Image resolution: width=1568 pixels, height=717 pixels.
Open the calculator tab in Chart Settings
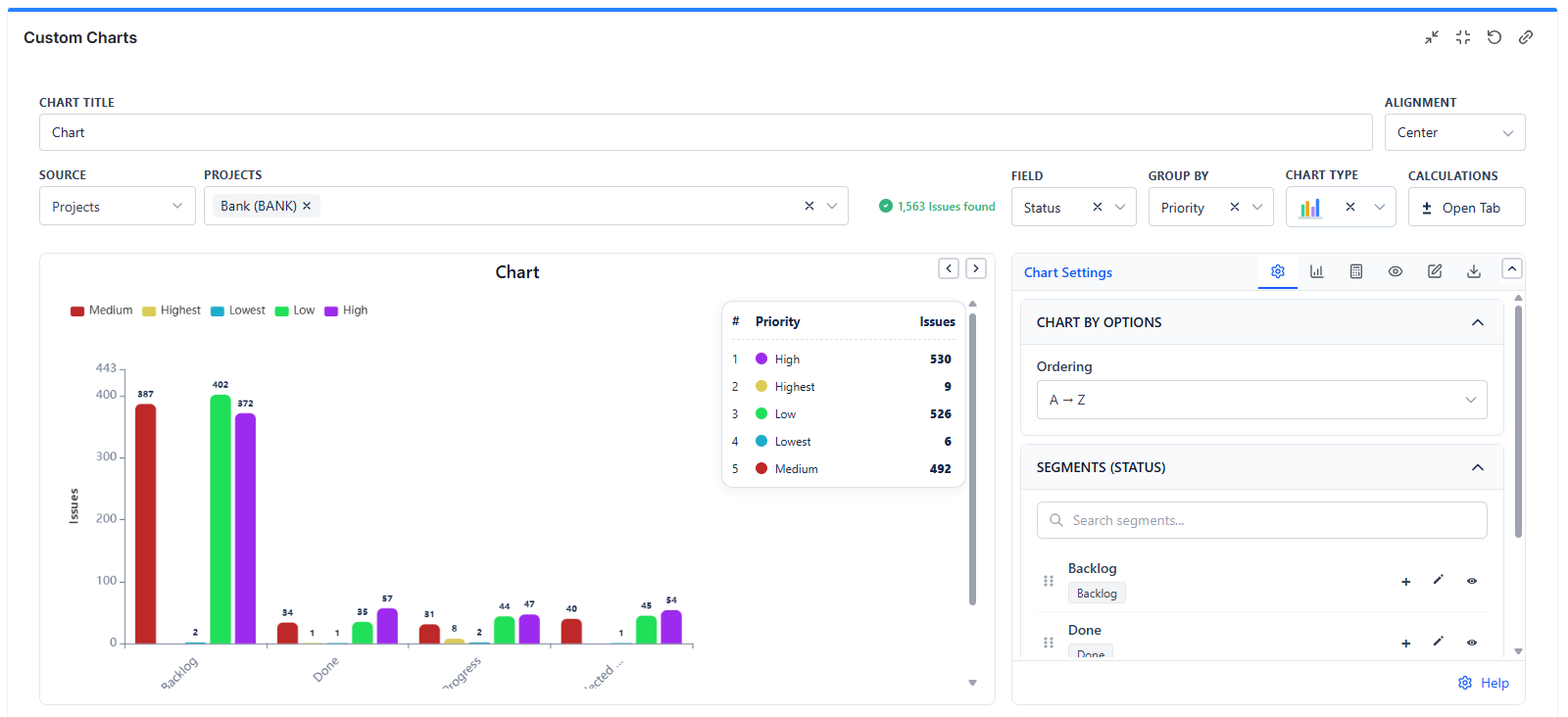click(1356, 271)
